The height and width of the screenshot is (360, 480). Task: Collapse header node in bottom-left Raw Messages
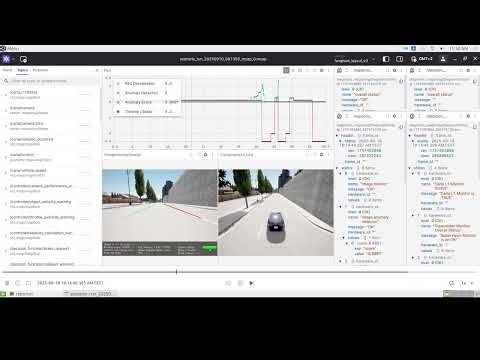tap(337, 136)
